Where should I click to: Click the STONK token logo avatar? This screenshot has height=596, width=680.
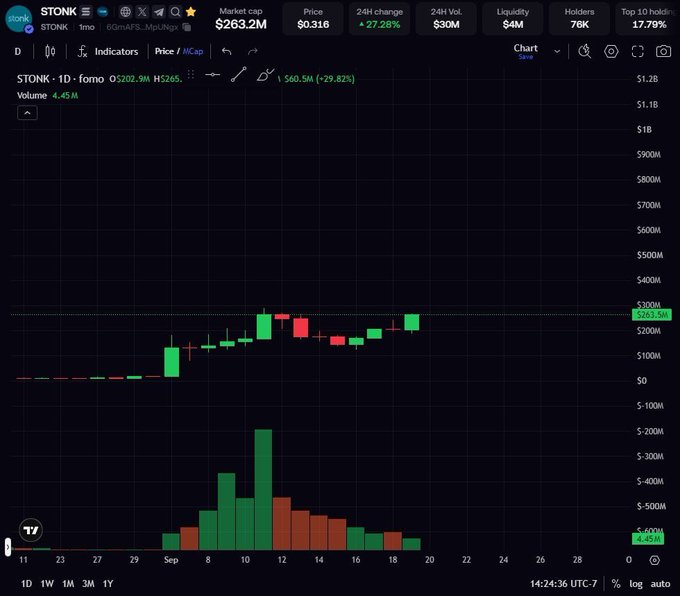(19, 19)
